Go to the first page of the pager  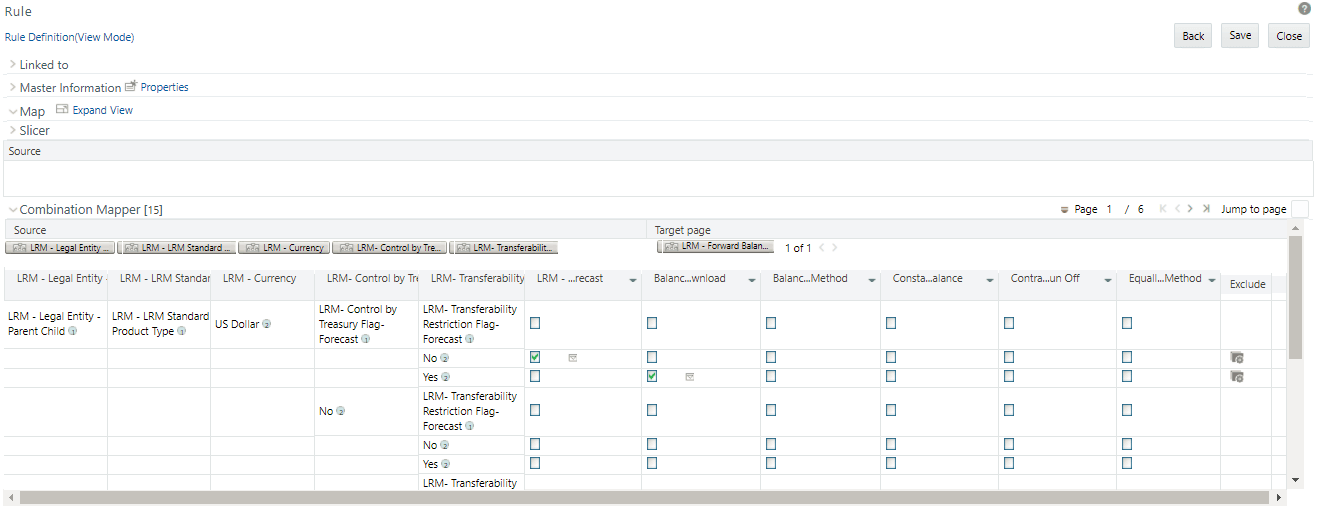1163,209
